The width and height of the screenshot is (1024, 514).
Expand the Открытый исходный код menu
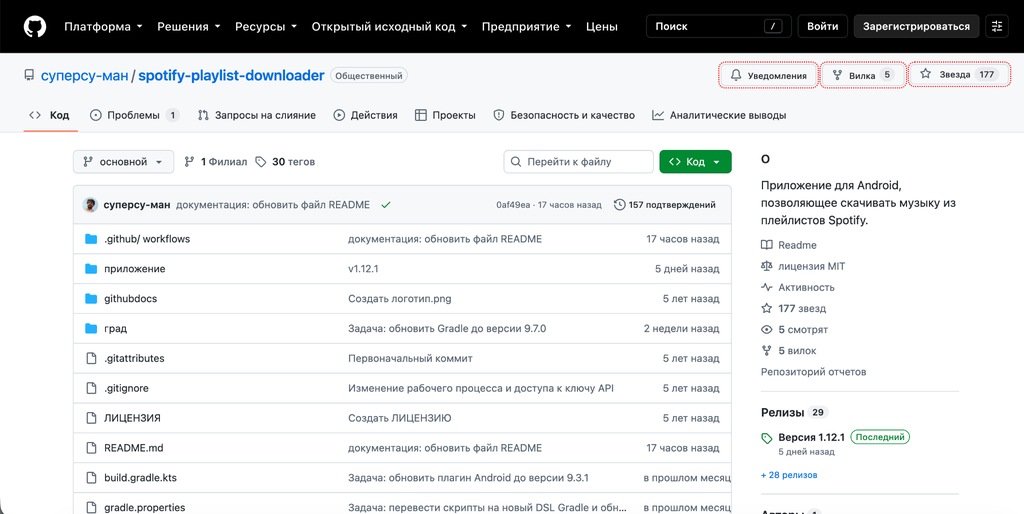pyautogui.click(x=389, y=27)
